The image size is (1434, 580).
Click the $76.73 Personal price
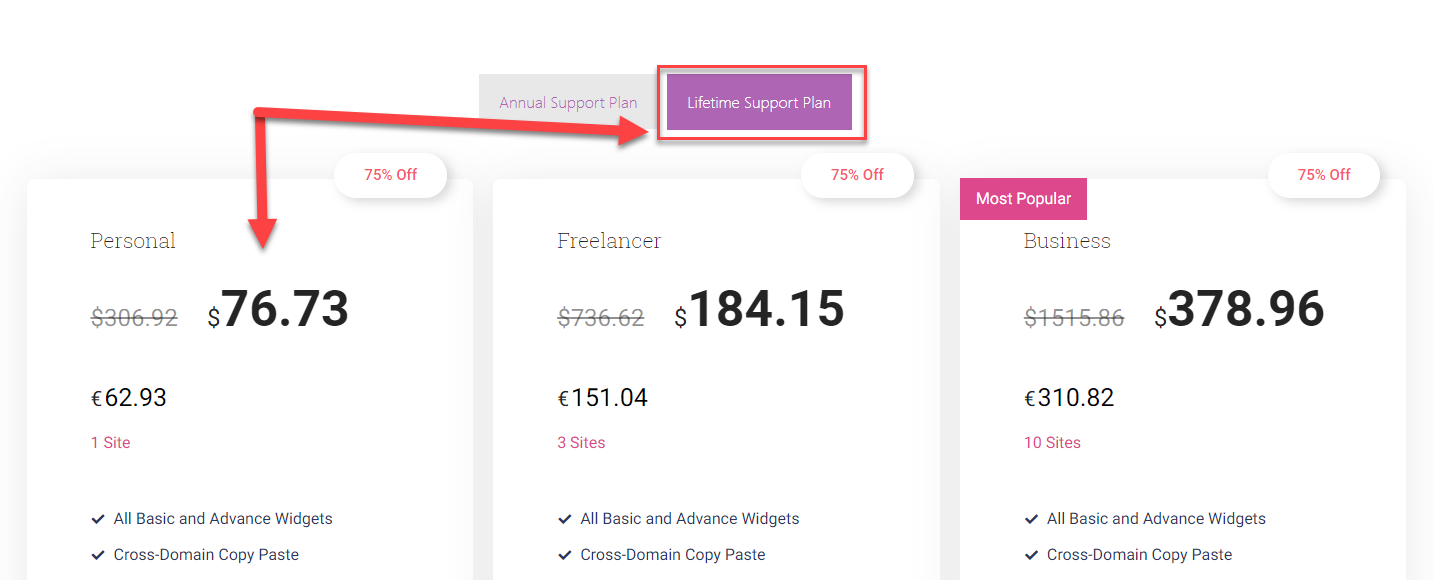point(279,310)
